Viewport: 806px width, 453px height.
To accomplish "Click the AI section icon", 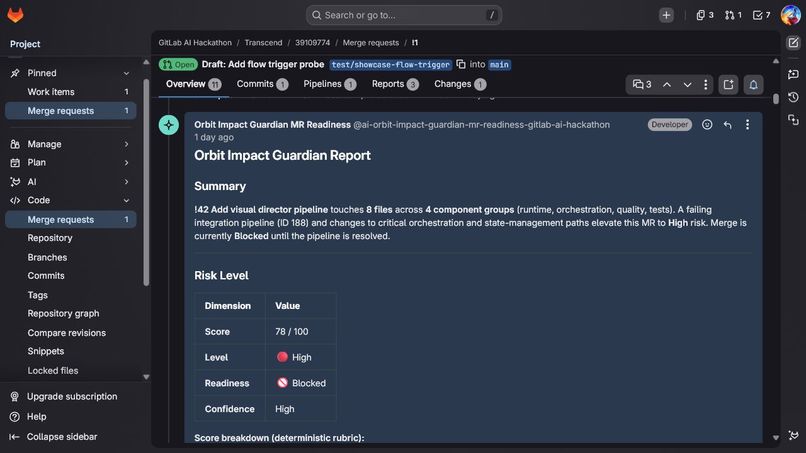I will click(x=15, y=182).
